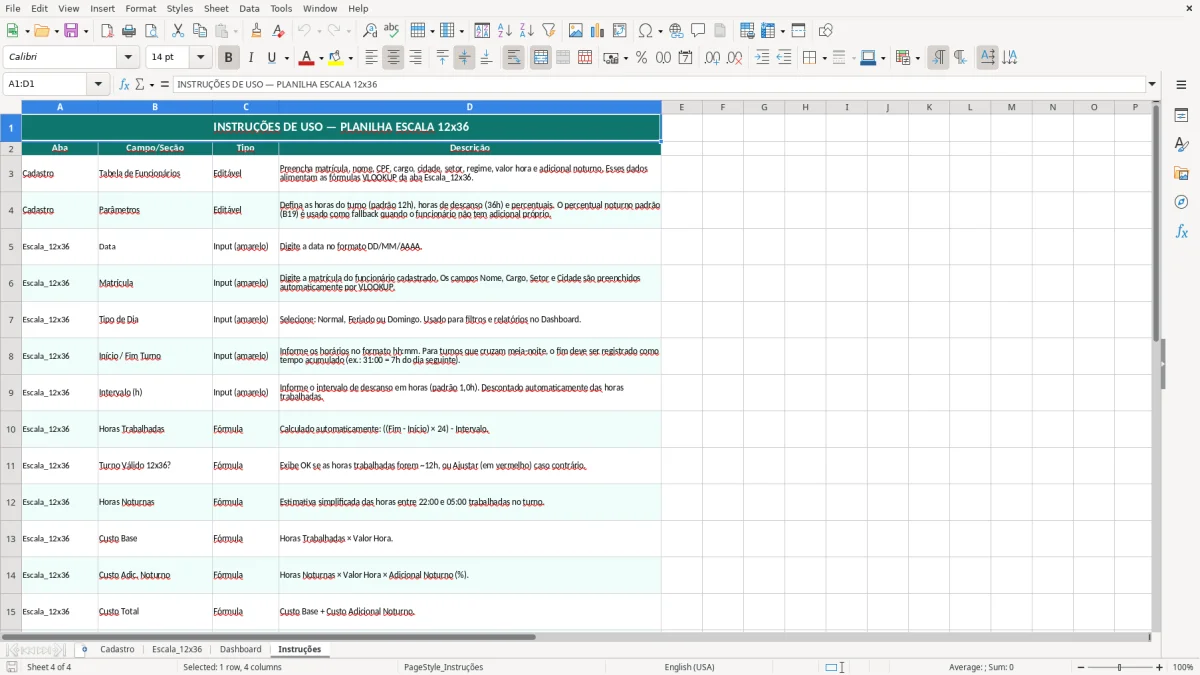Toggle Wrap Text button
The width and height of the screenshot is (1200, 675).
(513, 58)
